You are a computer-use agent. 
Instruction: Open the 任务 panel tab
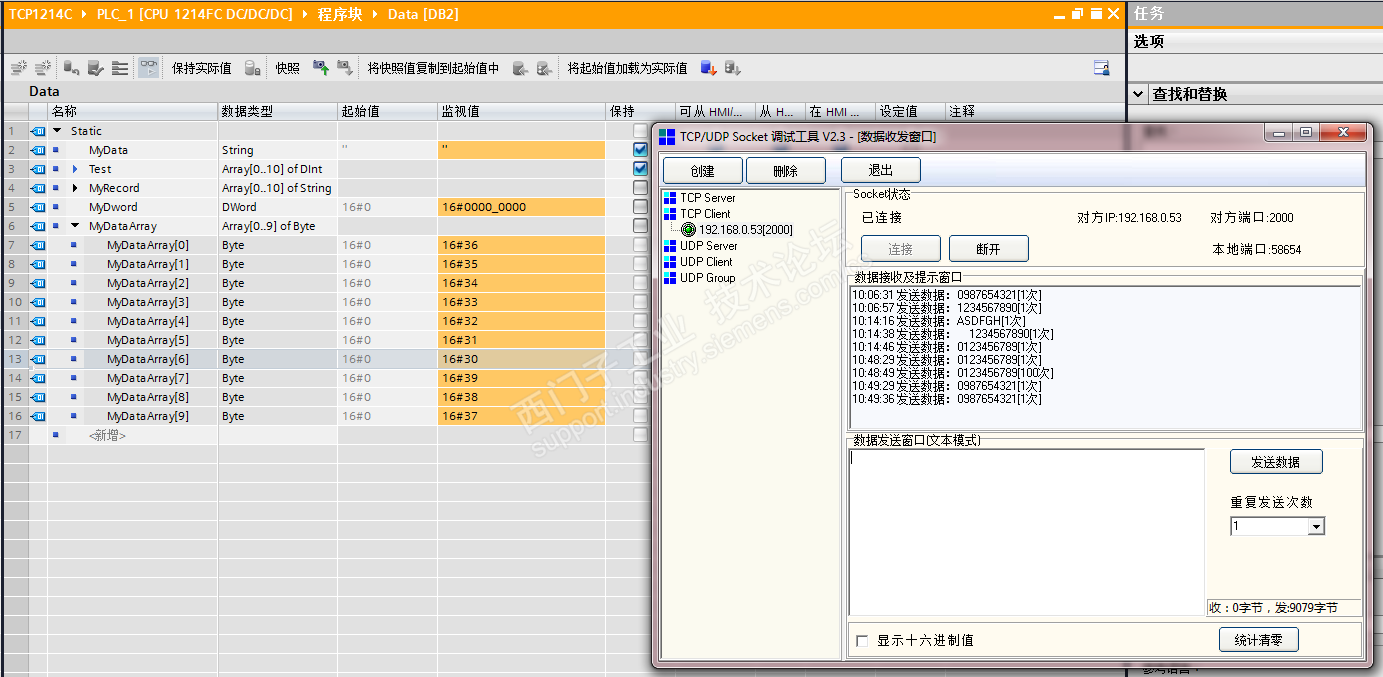1148,14
